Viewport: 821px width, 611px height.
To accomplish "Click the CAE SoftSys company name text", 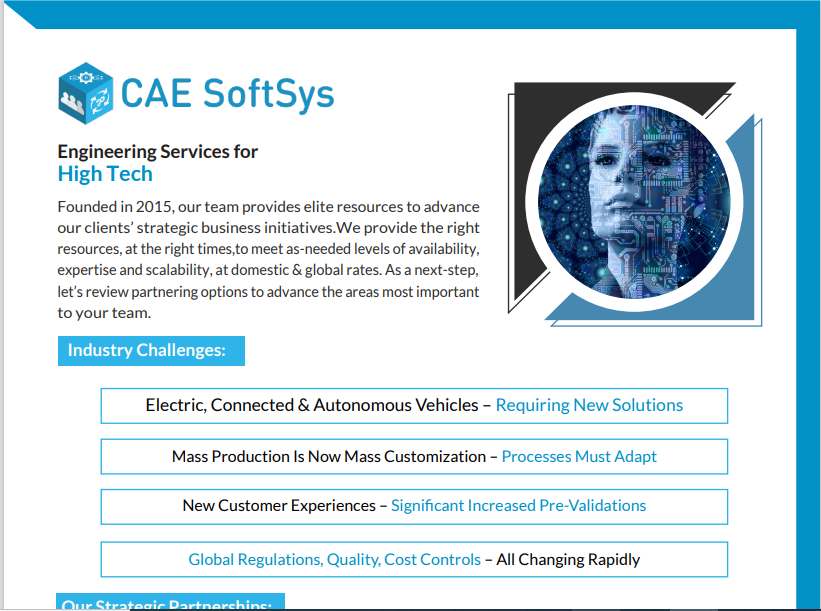I will pyautogui.click(x=227, y=94).
